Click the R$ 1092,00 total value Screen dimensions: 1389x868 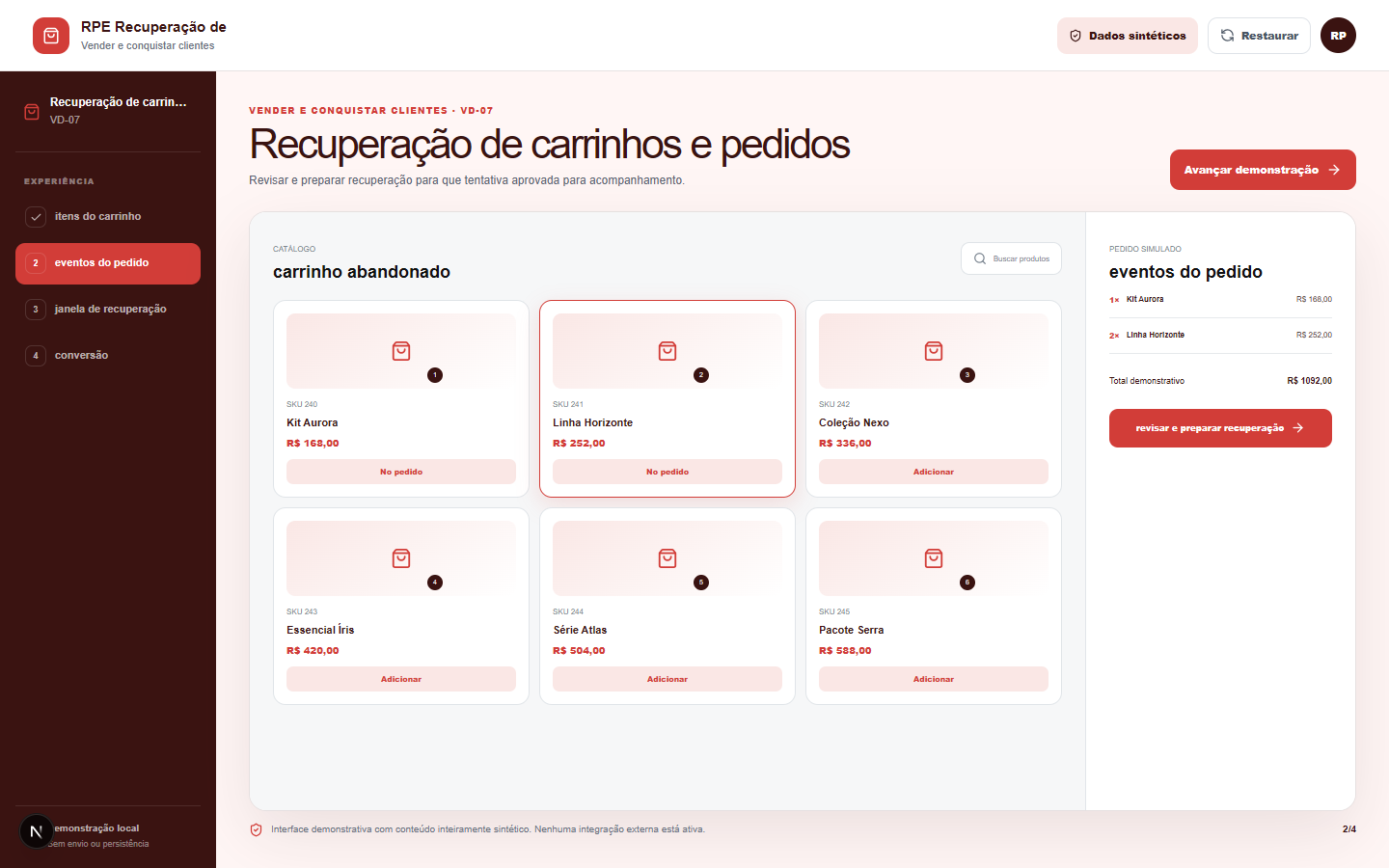[1309, 381]
